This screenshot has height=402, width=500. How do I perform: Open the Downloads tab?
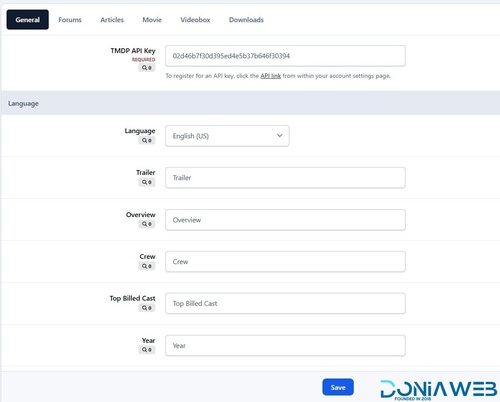pyautogui.click(x=246, y=20)
